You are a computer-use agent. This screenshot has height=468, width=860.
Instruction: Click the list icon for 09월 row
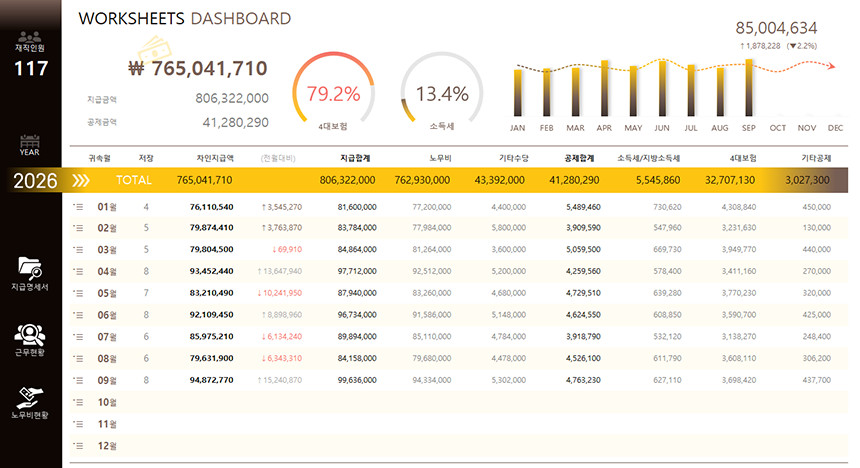point(78,380)
